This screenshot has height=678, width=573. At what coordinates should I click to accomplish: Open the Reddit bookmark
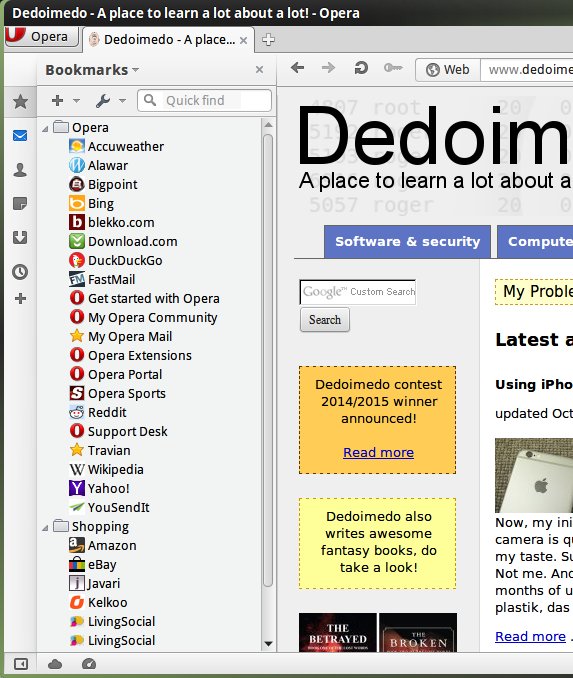click(x=98, y=413)
